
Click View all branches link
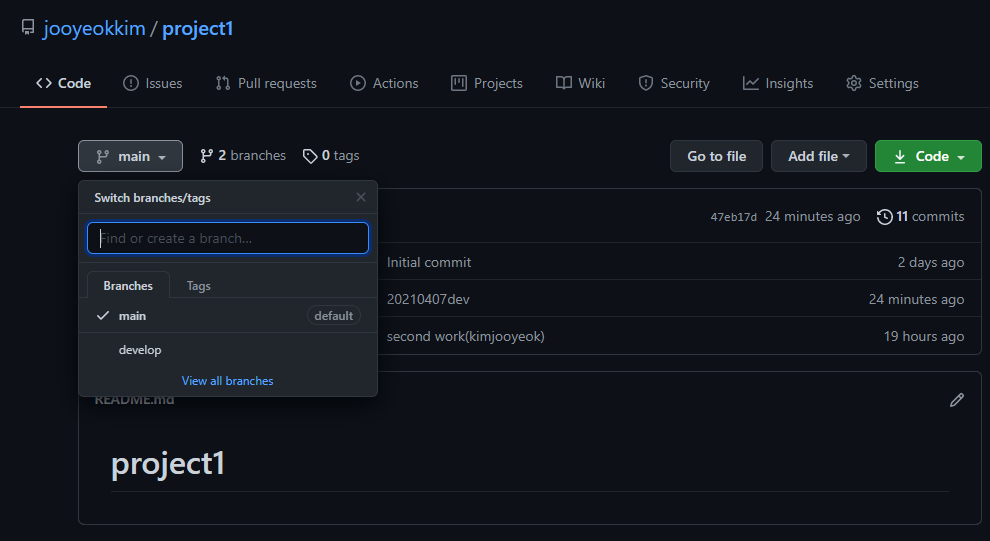pos(227,381)
